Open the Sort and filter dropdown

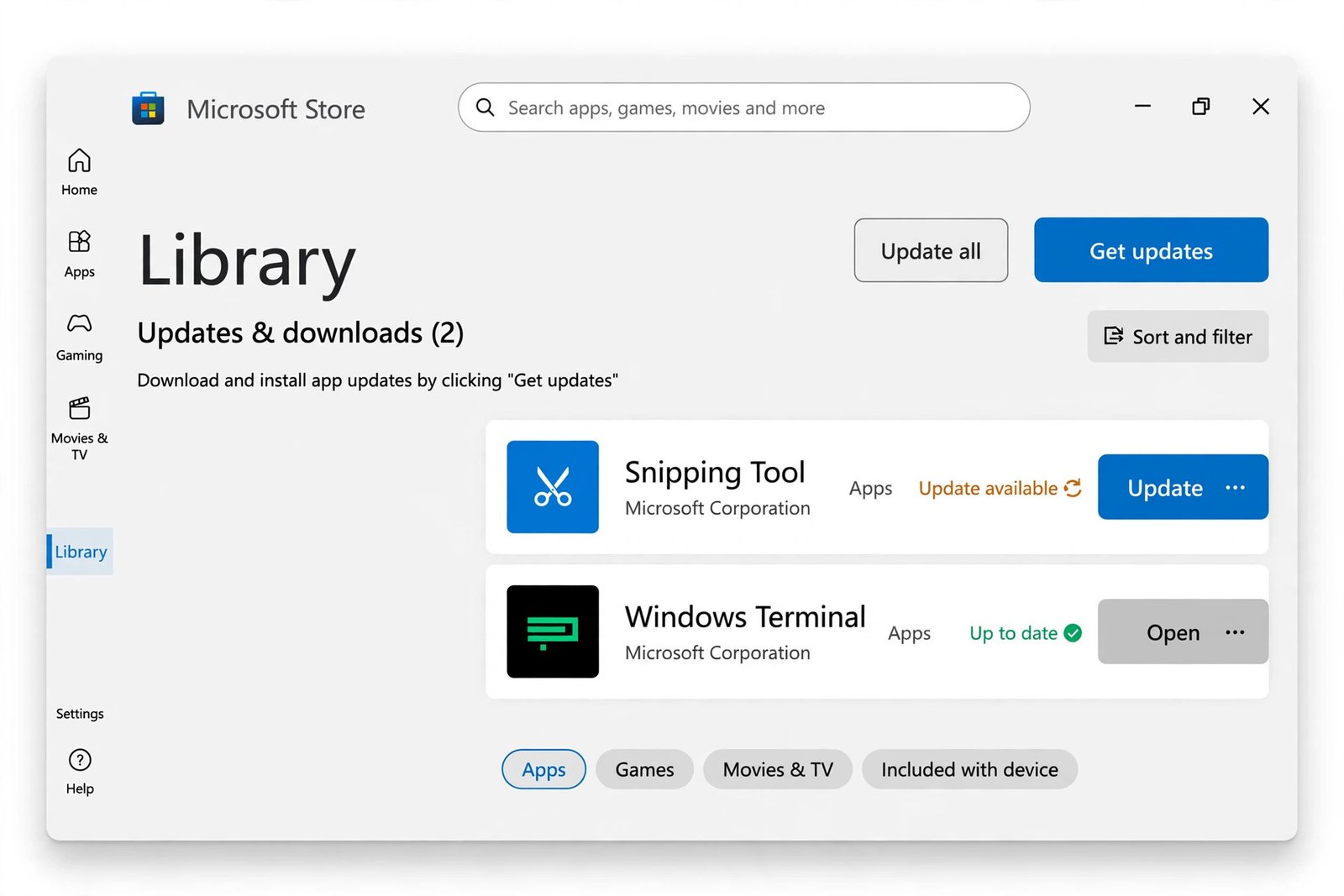pos(1178,337)
